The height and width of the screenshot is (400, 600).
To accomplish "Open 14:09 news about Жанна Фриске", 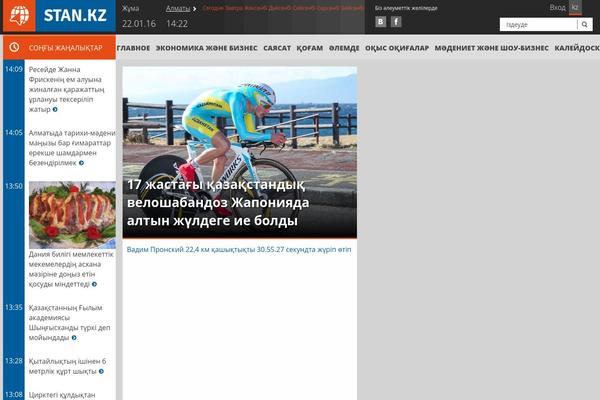I will [x=66, y=90].
